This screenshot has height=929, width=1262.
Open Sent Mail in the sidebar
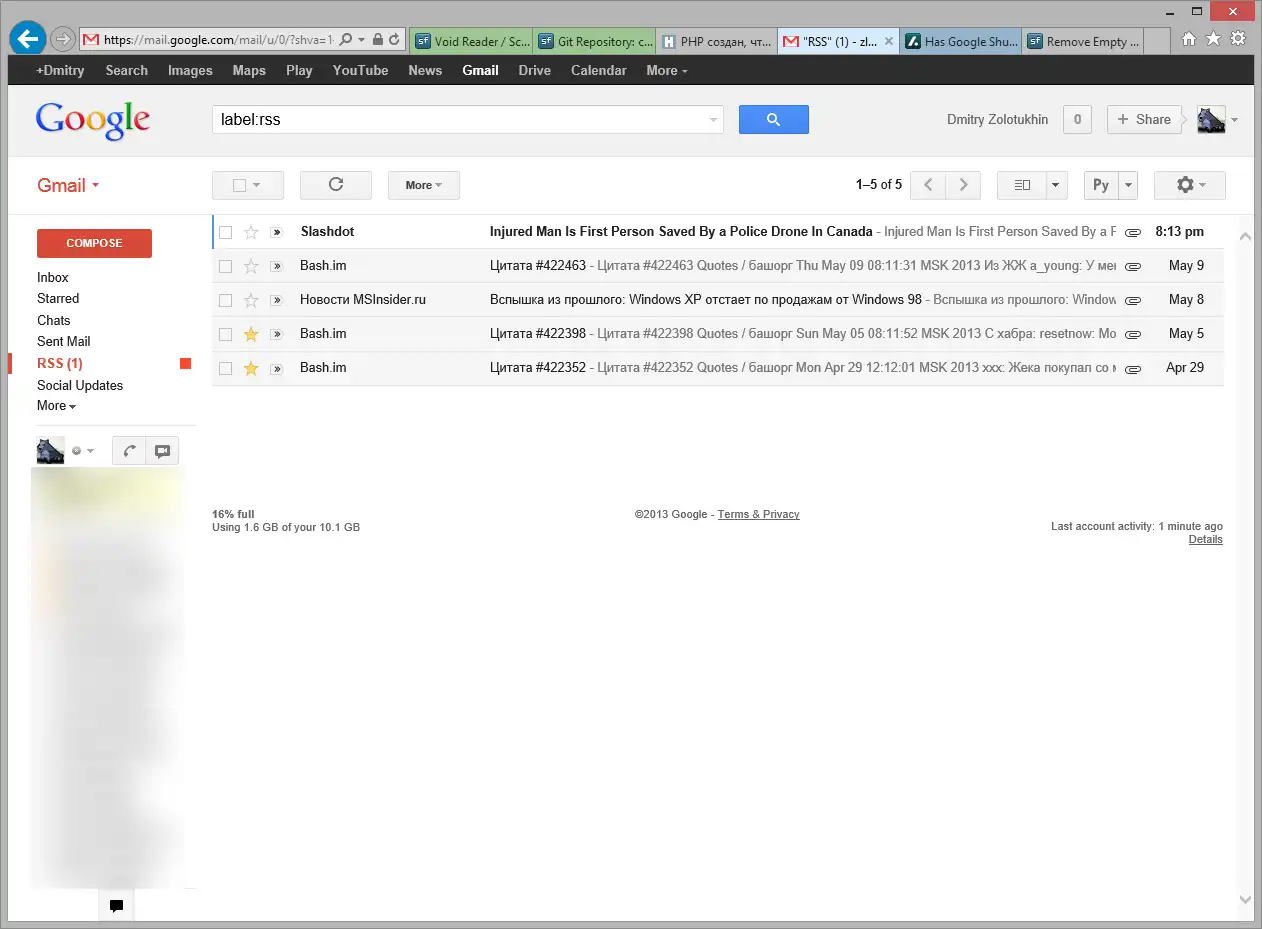64,341
